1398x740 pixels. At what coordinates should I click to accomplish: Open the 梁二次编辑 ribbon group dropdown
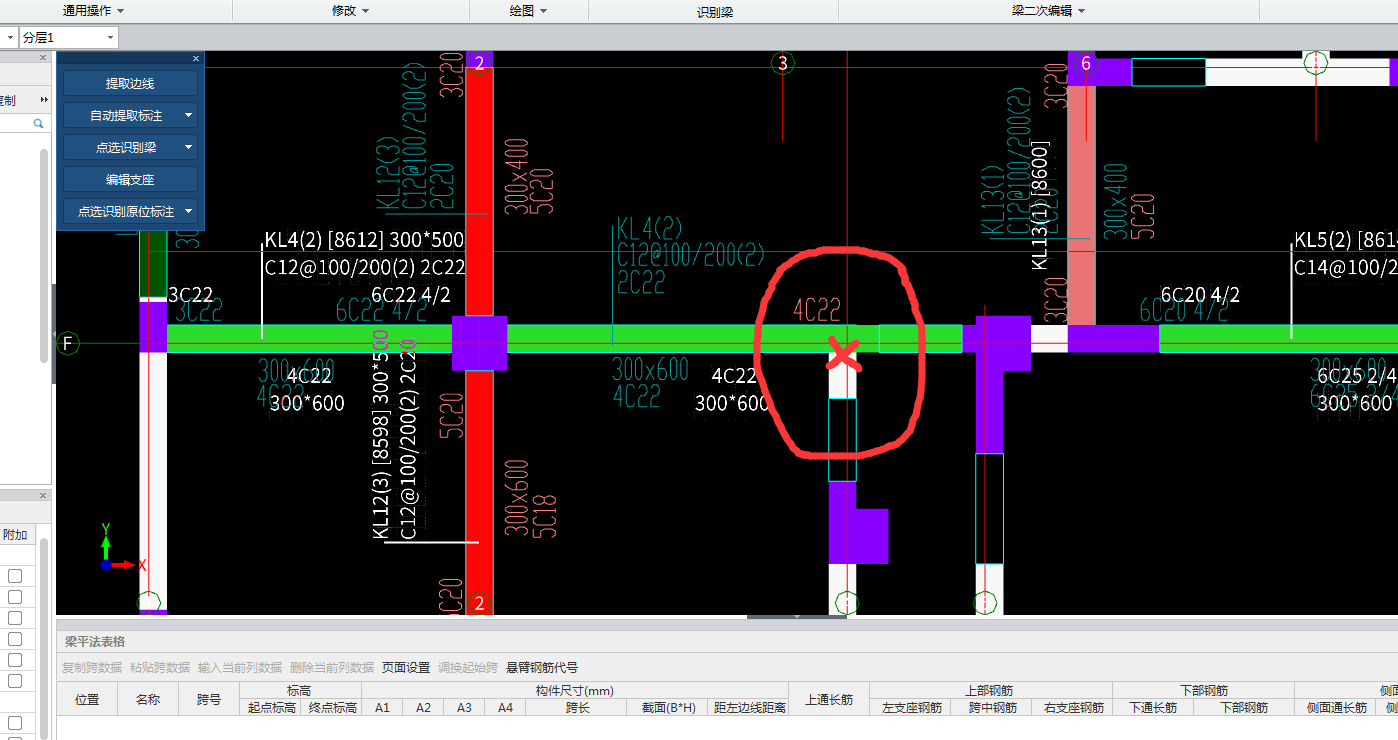(1048, 10)
